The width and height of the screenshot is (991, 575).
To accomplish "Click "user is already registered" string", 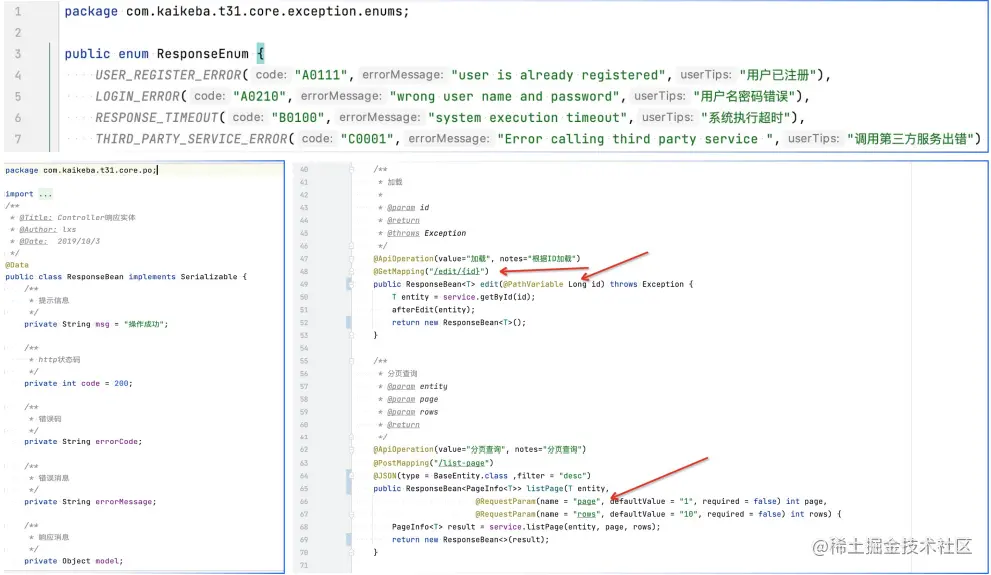I will click(x=559, y=75).
